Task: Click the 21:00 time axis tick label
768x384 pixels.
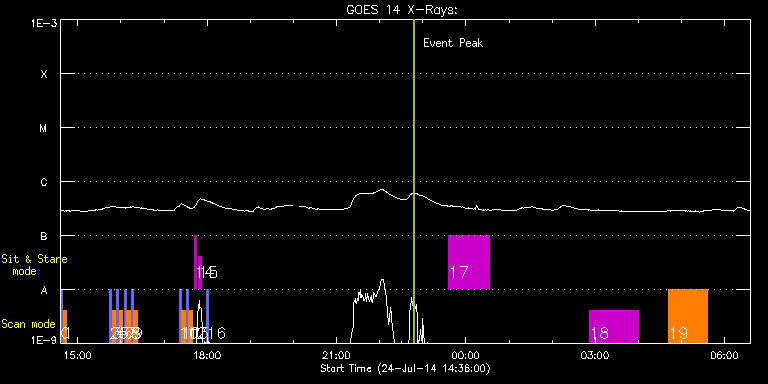Action: click(x=336, y=355)
